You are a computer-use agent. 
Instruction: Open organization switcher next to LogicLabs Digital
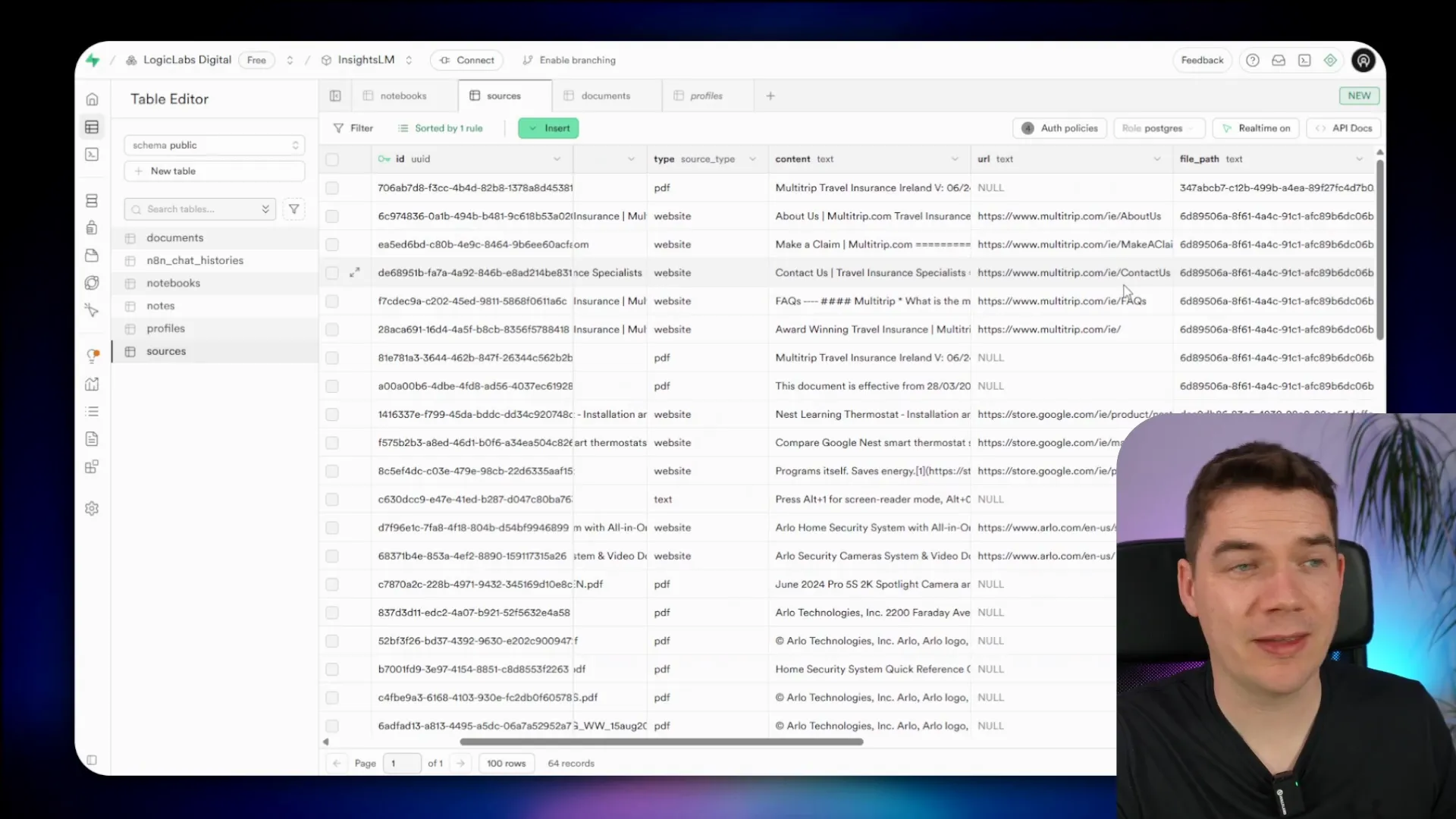(x=290, y=60)
